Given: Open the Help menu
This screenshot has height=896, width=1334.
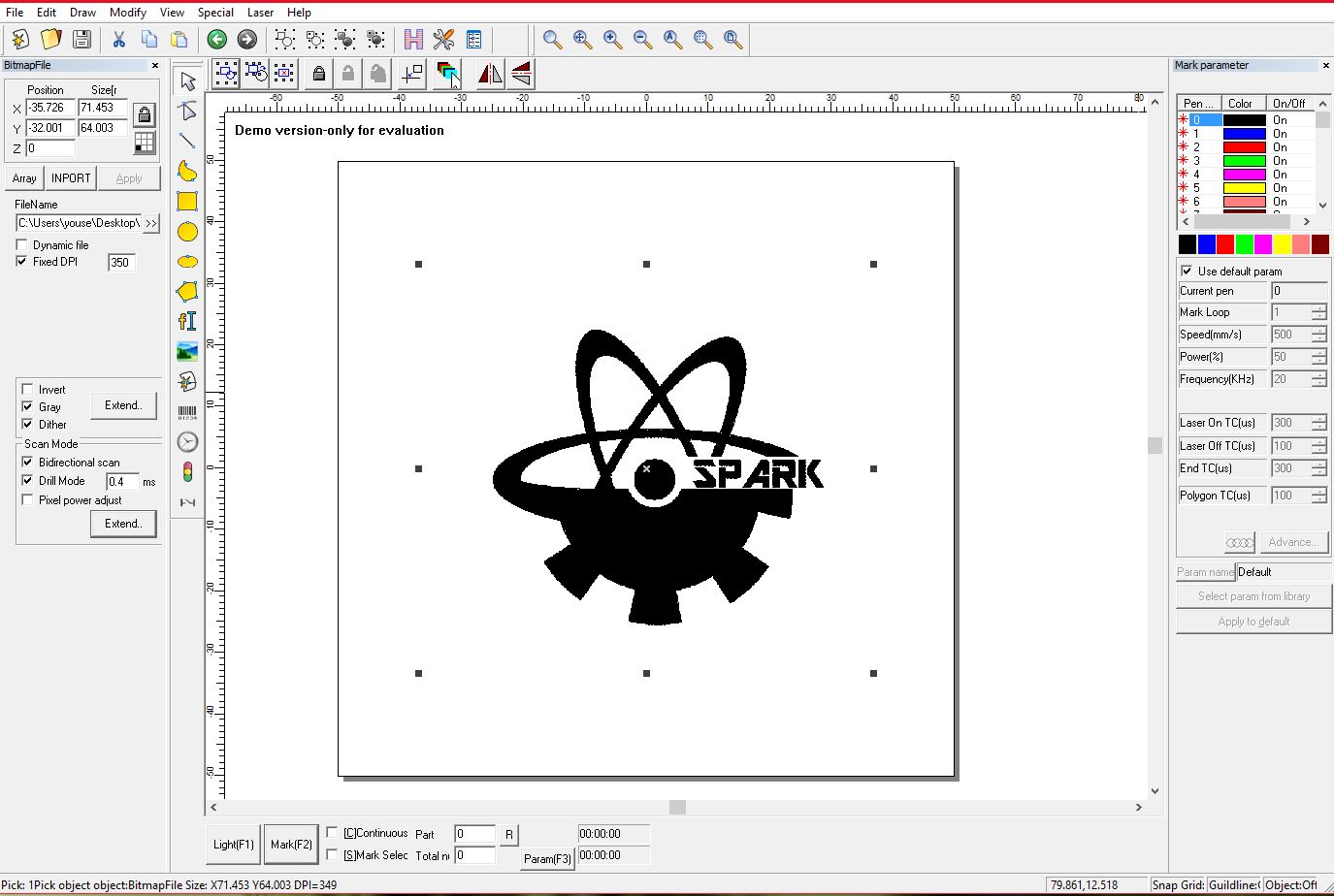Looking at the screenshot, I should tap(299, 13).
